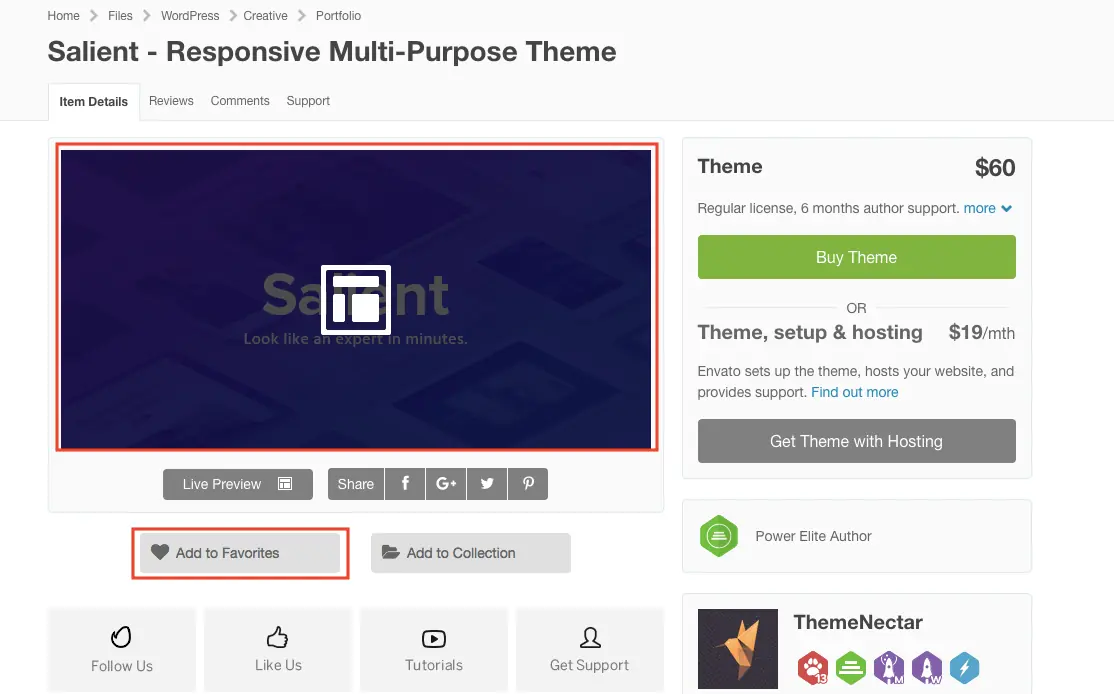This screenshot has height=694, width=1114.
Task: Click the Power Elite Author label
Action: [813, 536]
